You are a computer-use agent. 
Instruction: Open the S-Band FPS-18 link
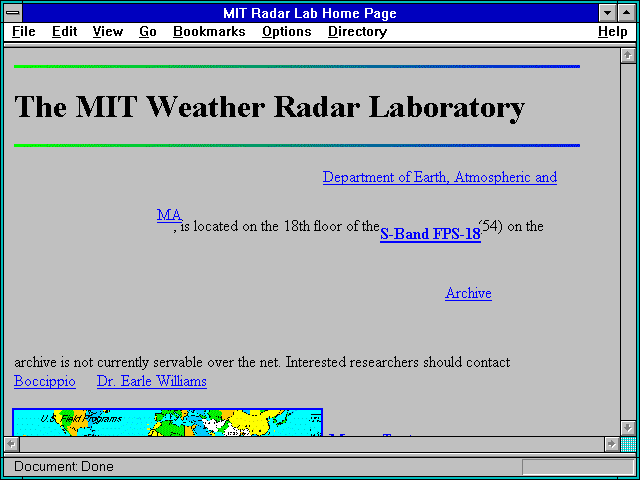coord(430,234)
